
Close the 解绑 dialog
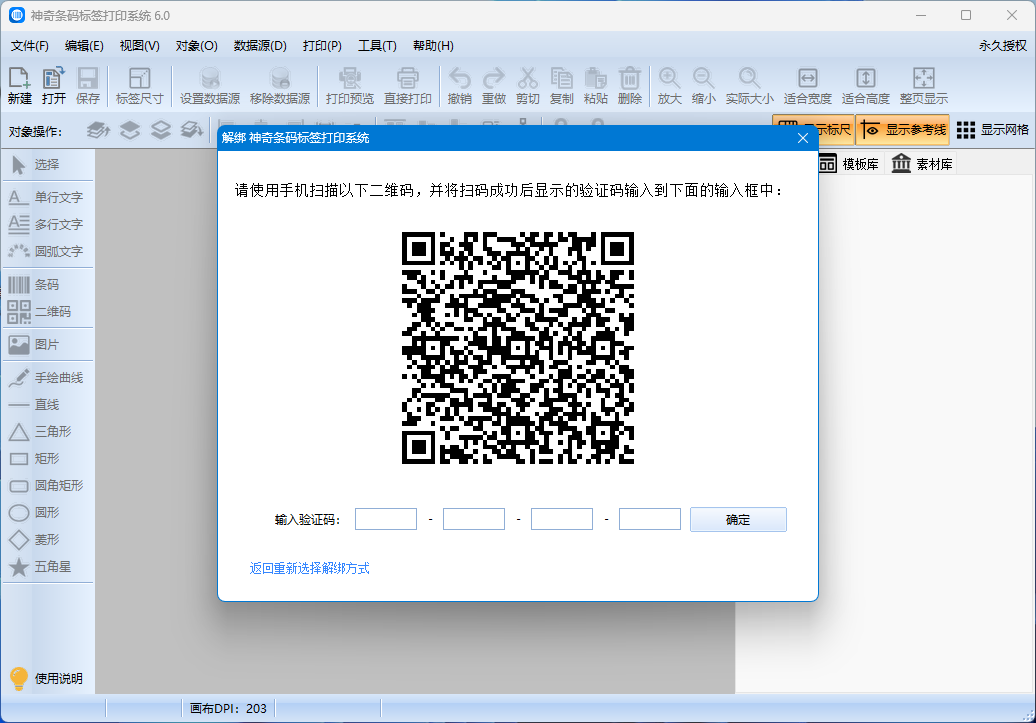tap(803, 137)
